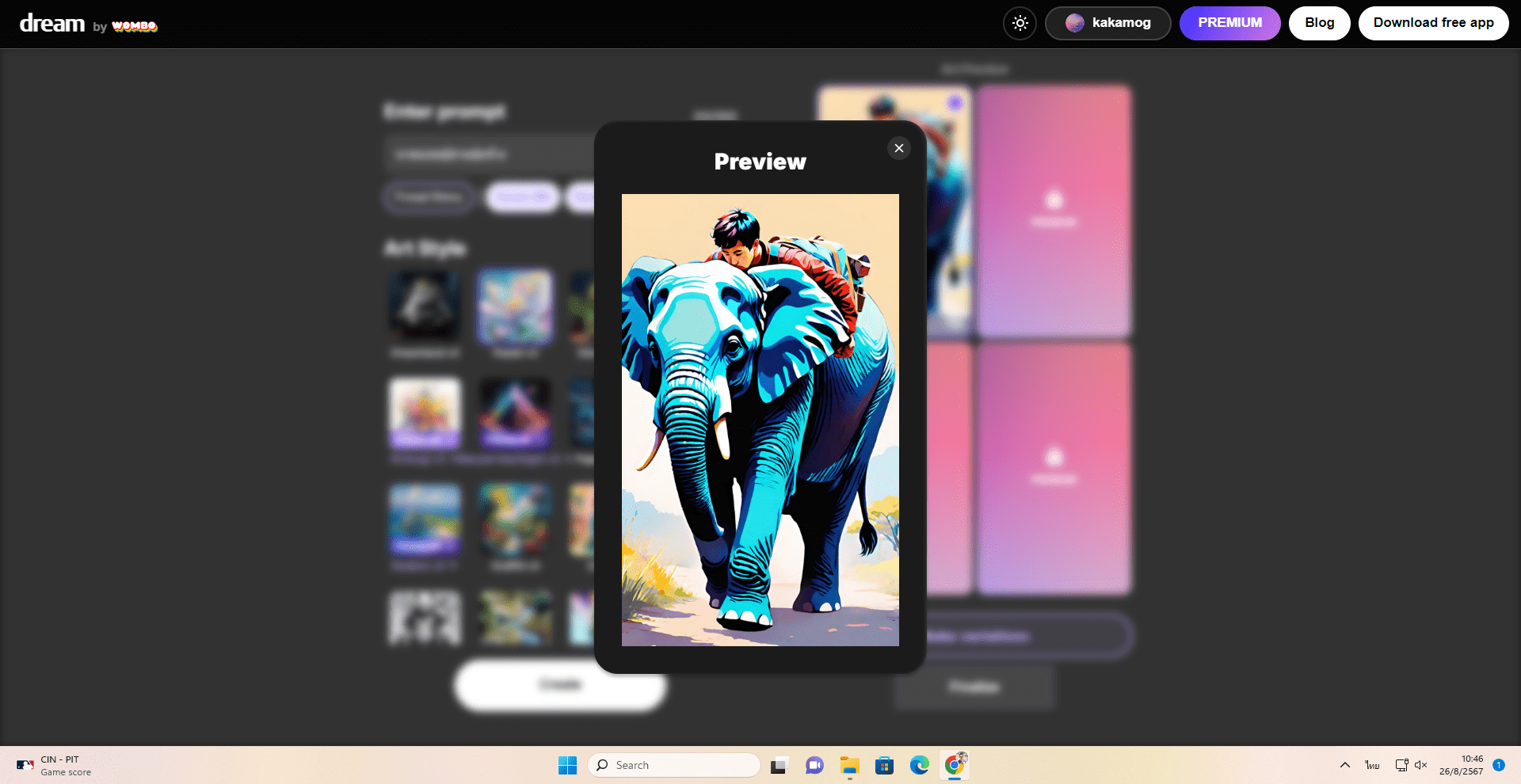Close the Preview dialog
1521x784 pixels.
(x=898, y=148)
